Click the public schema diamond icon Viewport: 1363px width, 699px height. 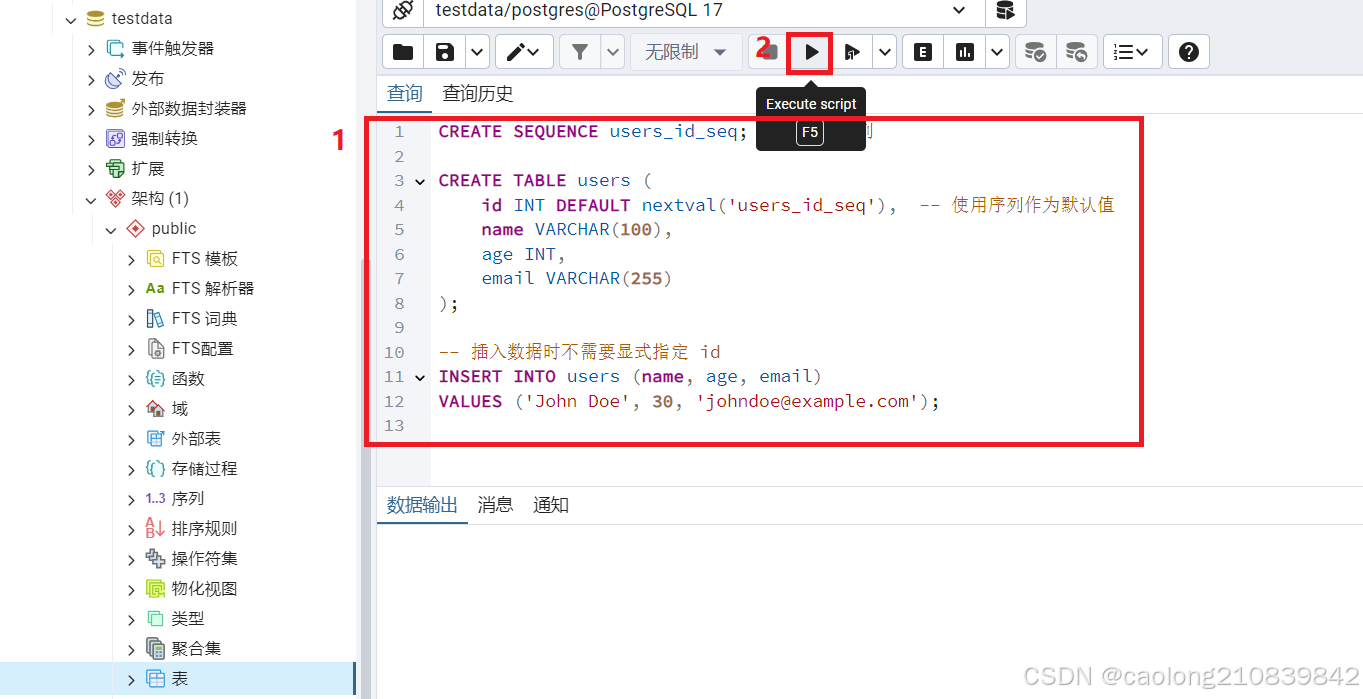(x=135, y=229)
